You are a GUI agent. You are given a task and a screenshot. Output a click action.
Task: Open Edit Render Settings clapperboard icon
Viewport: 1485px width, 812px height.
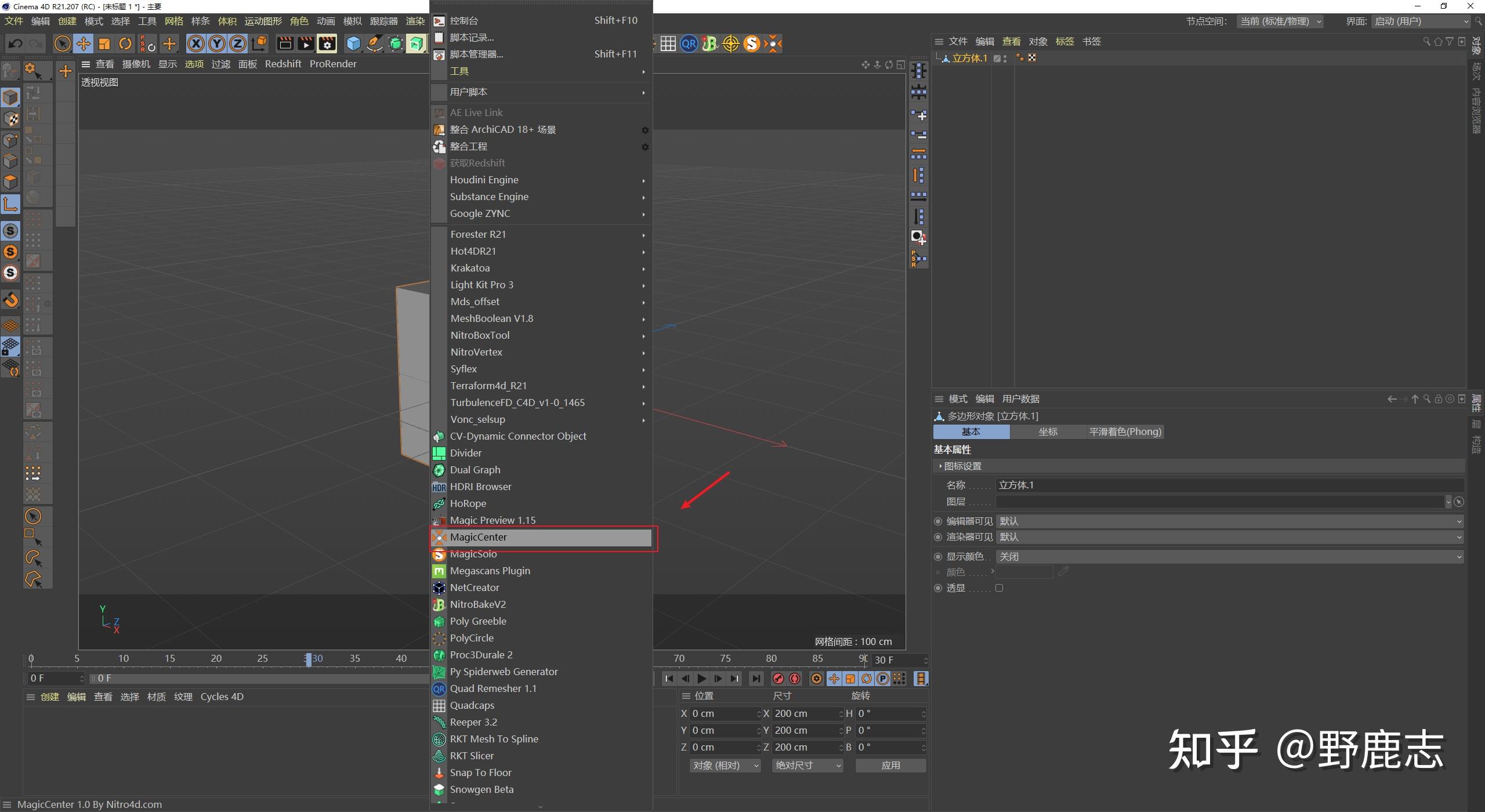pyautogui.click(x=327, y=43)
